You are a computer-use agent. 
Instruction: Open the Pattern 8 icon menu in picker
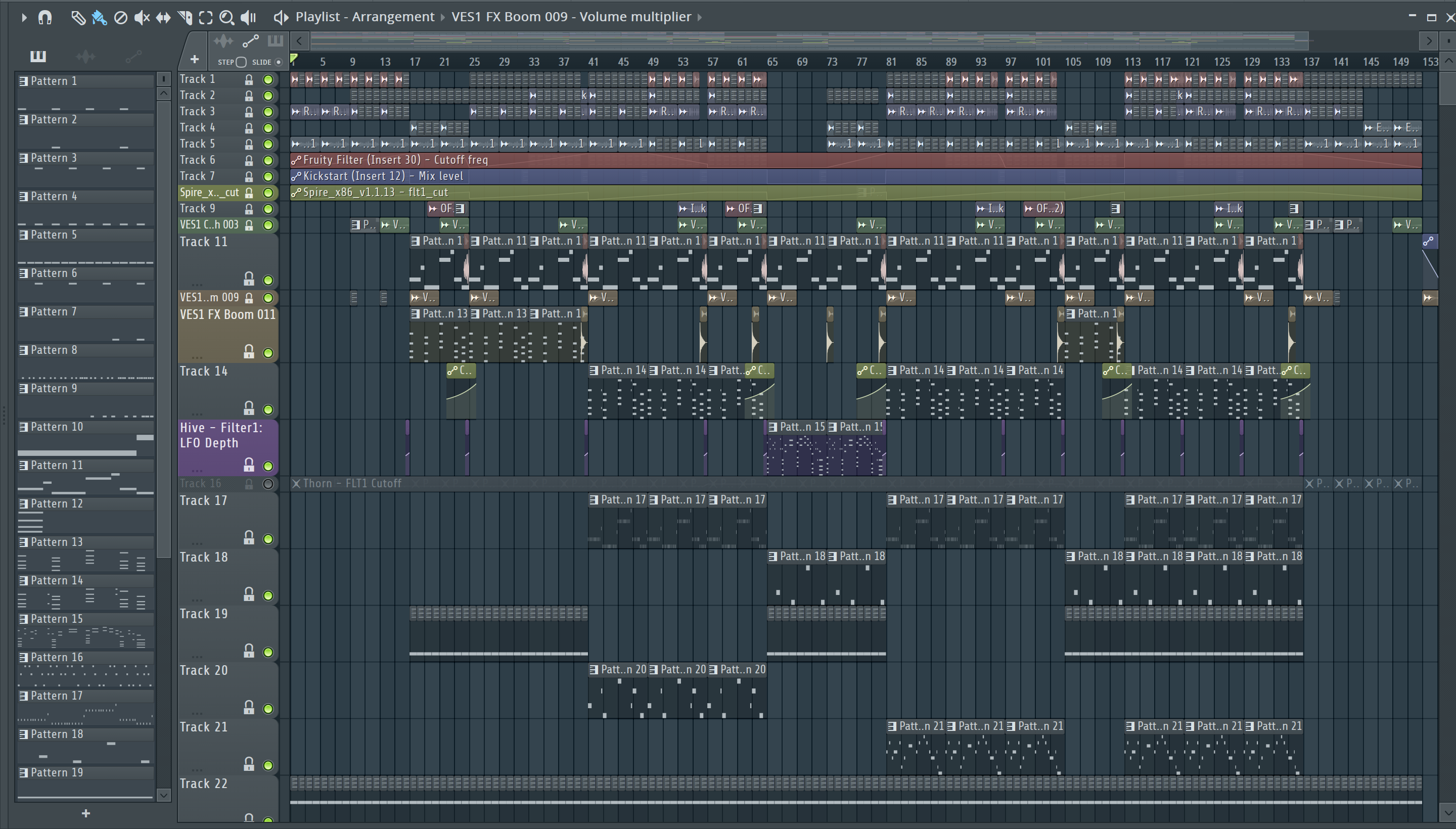[23, 351]
